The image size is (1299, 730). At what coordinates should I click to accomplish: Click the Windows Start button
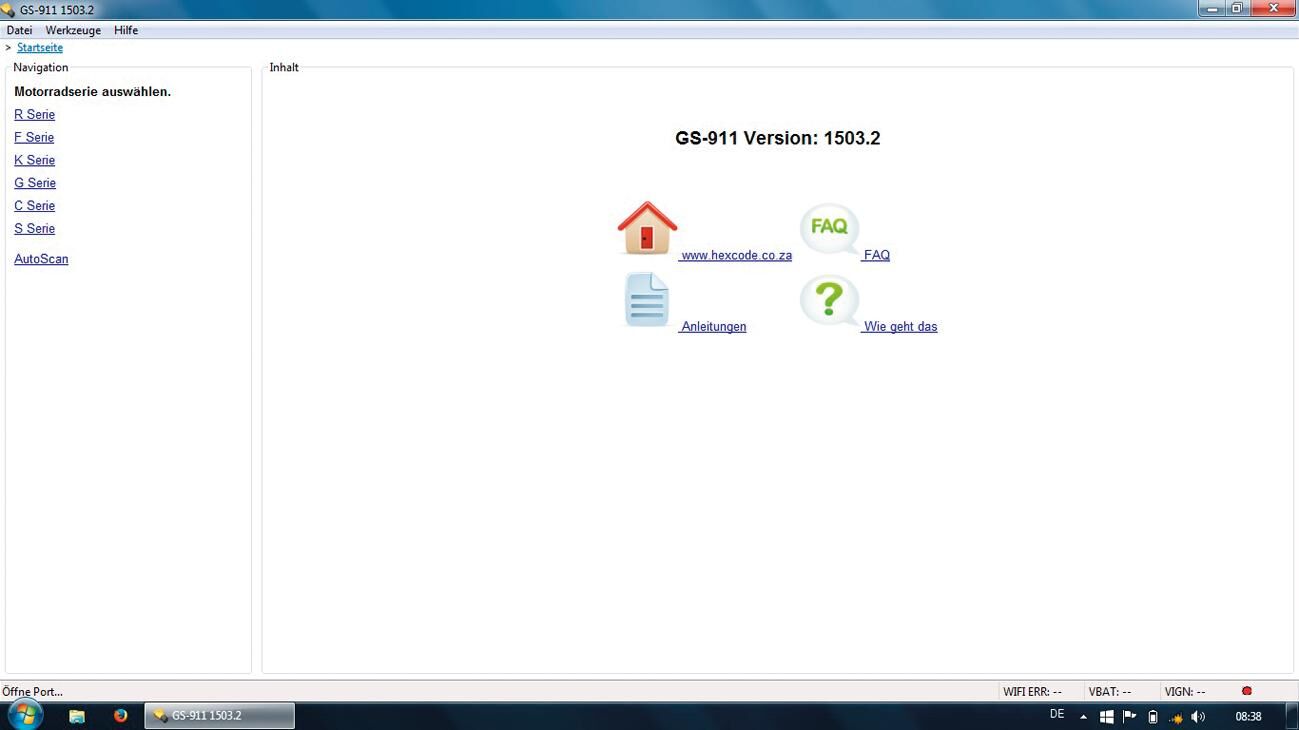[x=25, y=715]
